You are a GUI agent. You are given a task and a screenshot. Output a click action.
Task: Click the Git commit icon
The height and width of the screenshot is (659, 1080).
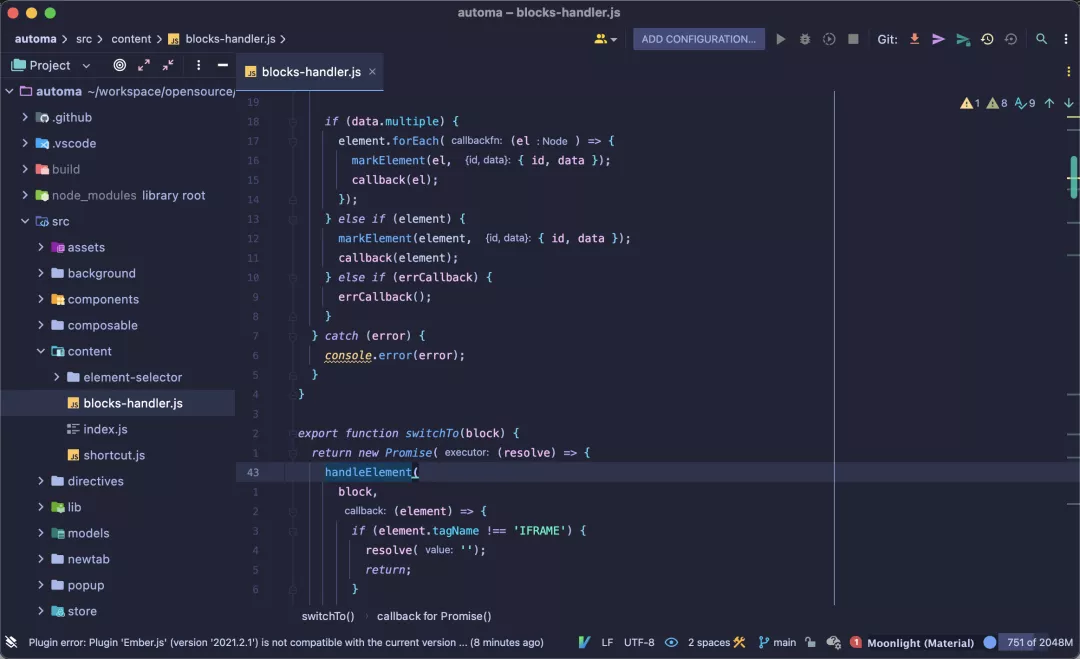938,39
